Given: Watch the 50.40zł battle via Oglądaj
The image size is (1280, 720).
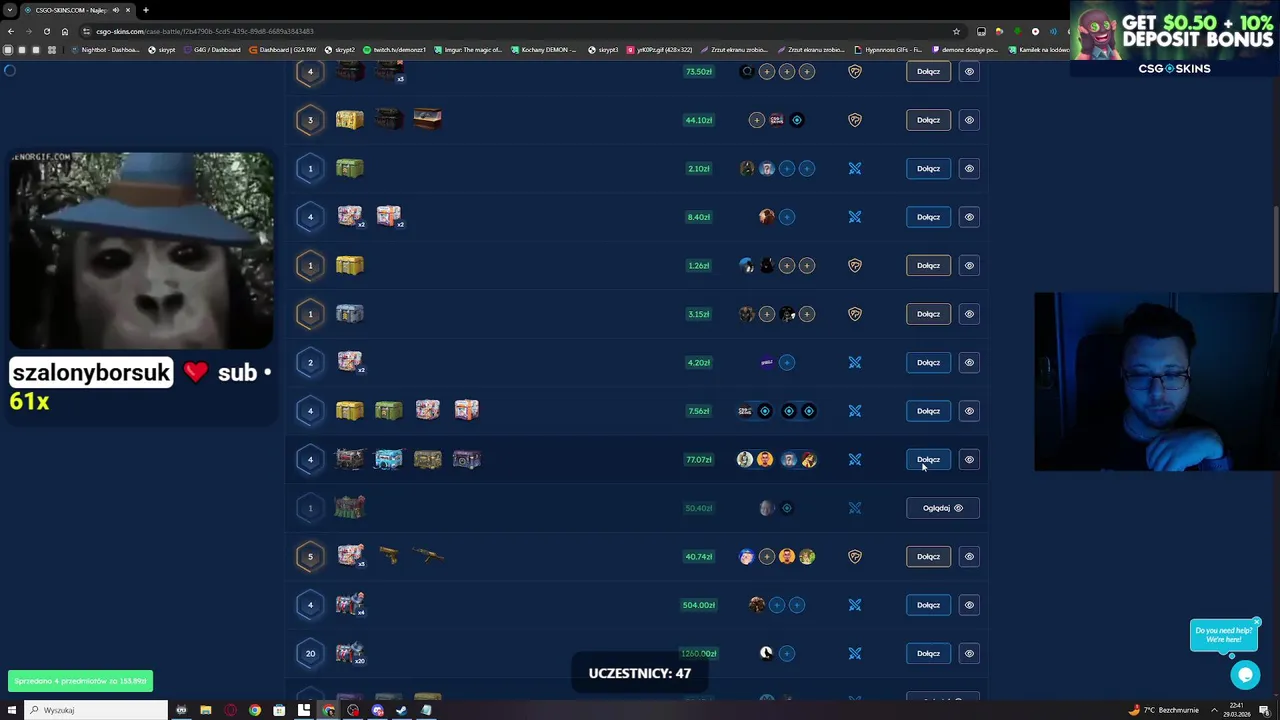Looking at the screenshot, I should click(x=943, y=508).
